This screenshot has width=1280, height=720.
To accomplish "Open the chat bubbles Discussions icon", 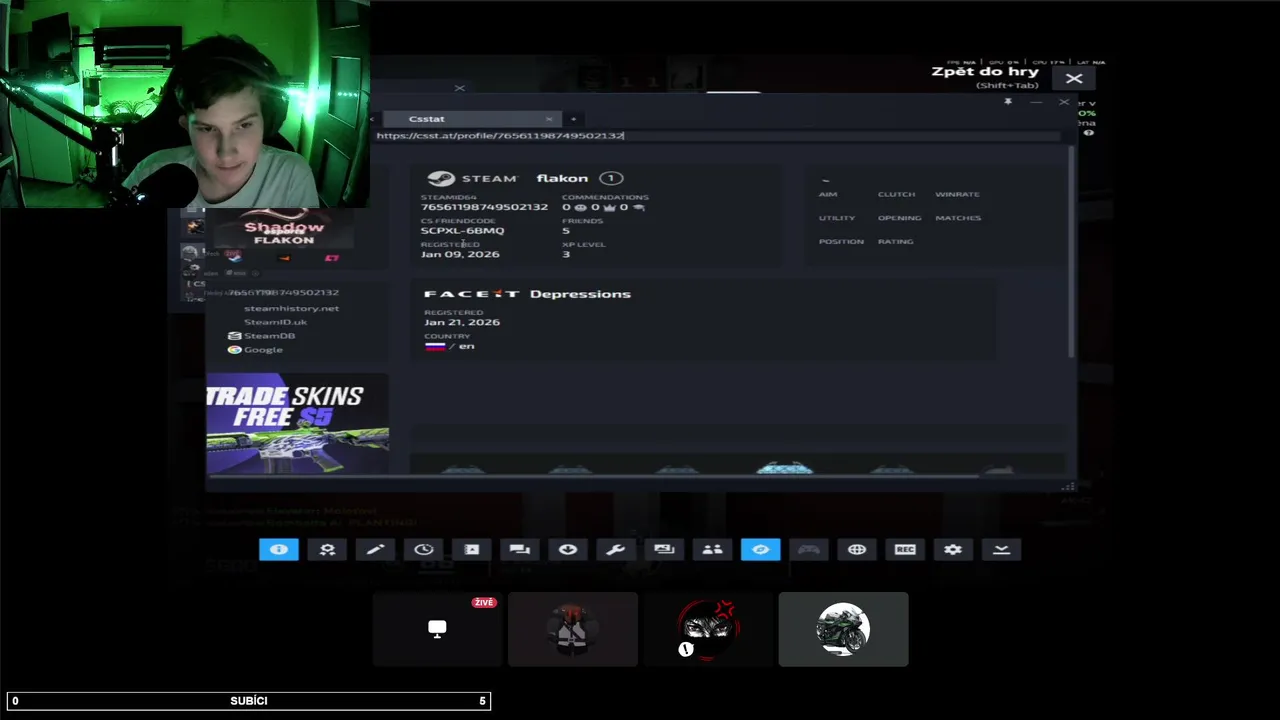I will point(520,549).
